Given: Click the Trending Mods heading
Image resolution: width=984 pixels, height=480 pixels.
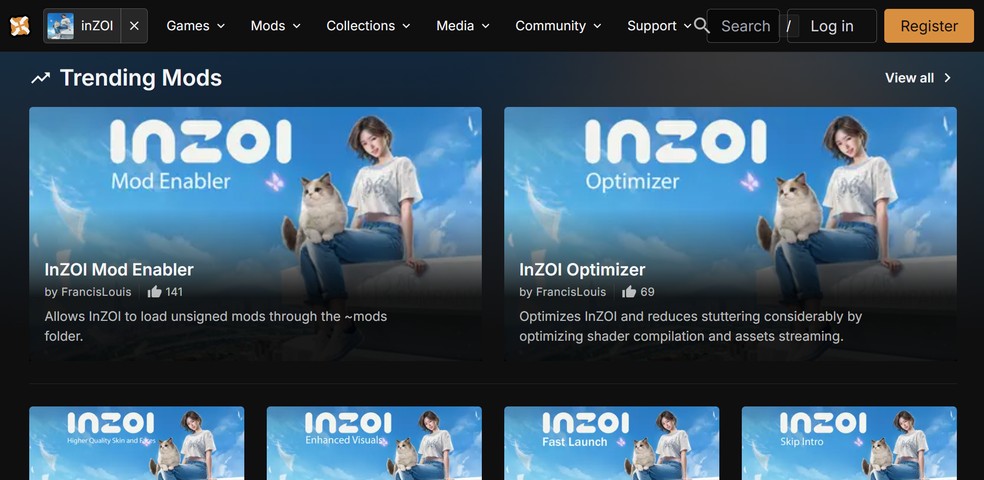Looking at the screenshot, I should [141, 78].
